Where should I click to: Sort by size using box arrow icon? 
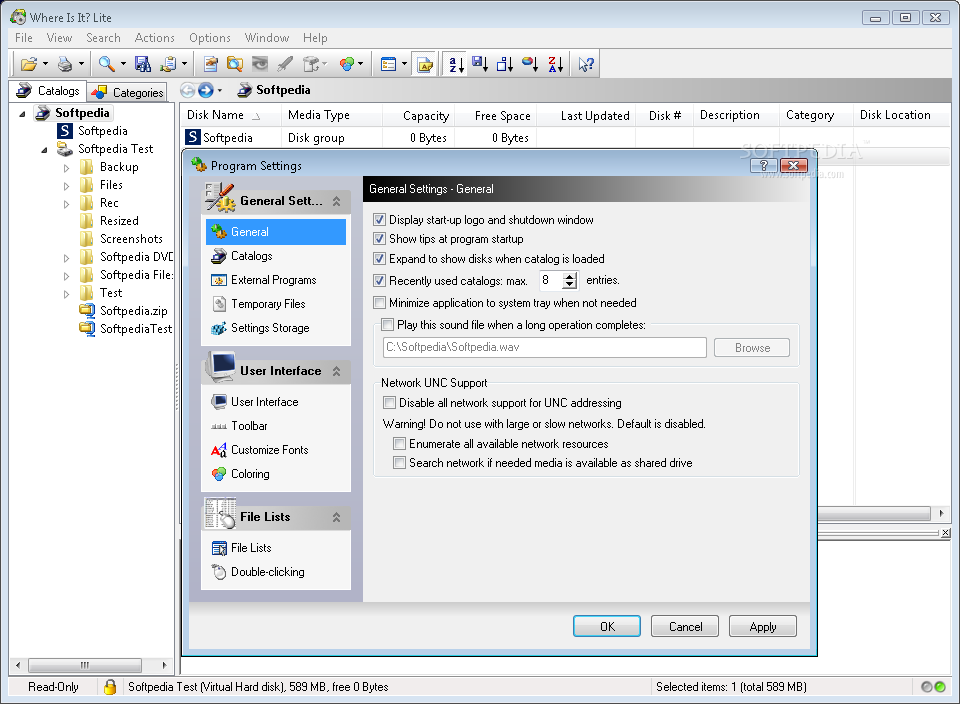point(505,64)
